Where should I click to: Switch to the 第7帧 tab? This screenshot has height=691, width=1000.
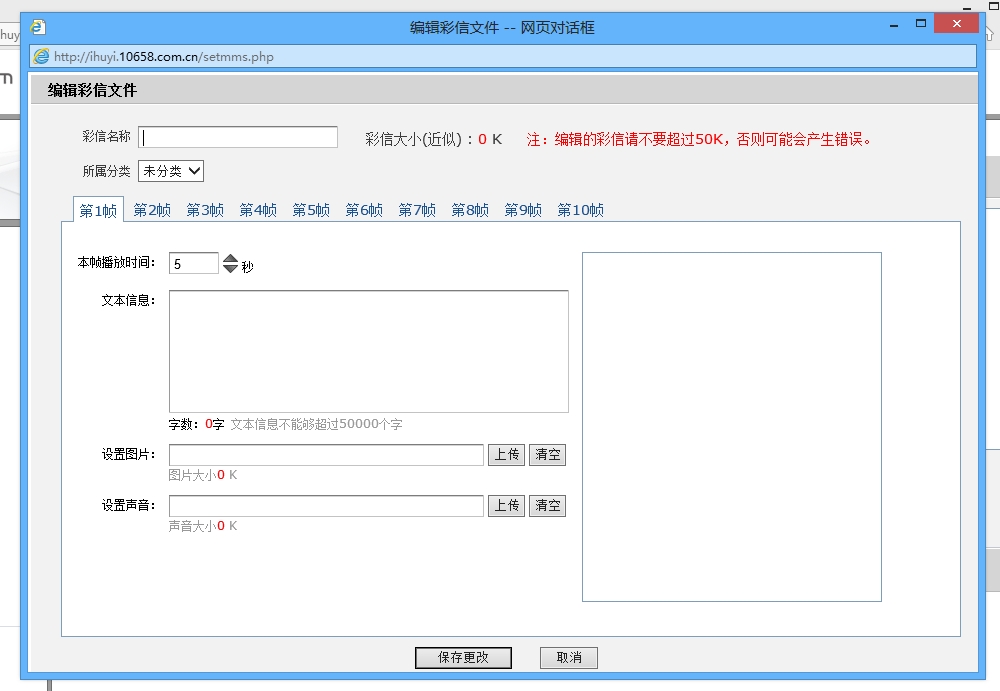tap(417, 210)
